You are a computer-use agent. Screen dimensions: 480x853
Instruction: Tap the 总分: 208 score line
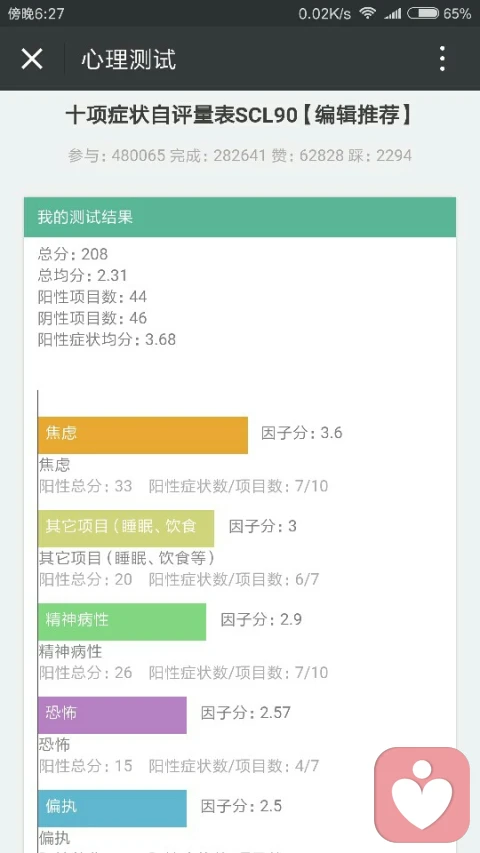coord(73,254)
